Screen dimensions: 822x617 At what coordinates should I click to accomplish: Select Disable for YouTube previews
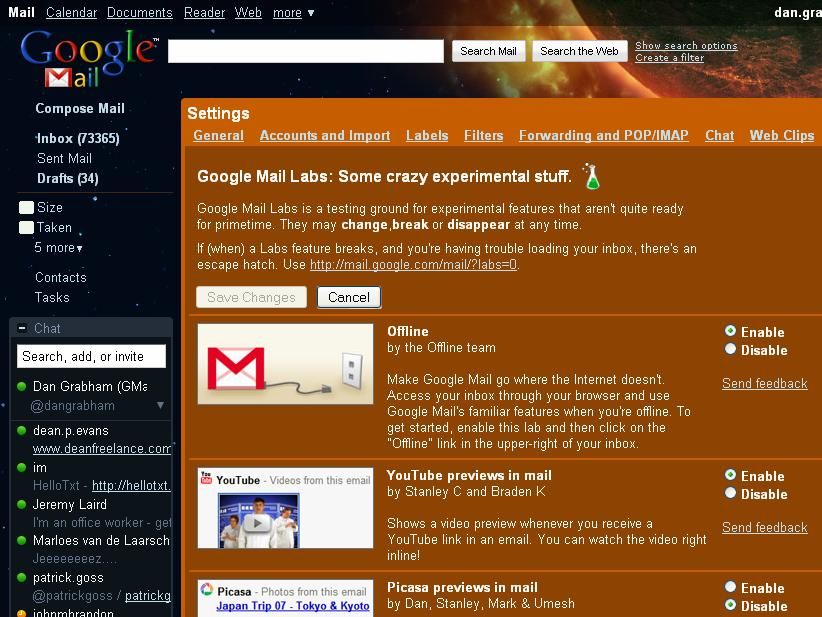730,493
